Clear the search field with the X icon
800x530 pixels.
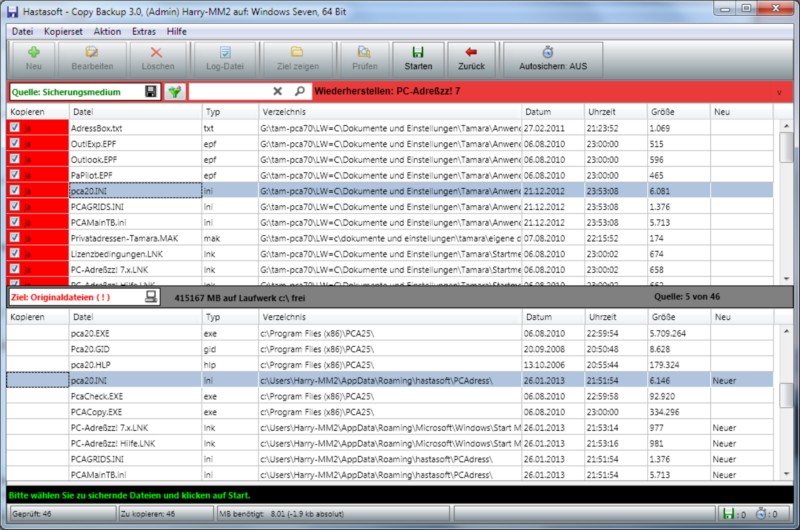278,92
